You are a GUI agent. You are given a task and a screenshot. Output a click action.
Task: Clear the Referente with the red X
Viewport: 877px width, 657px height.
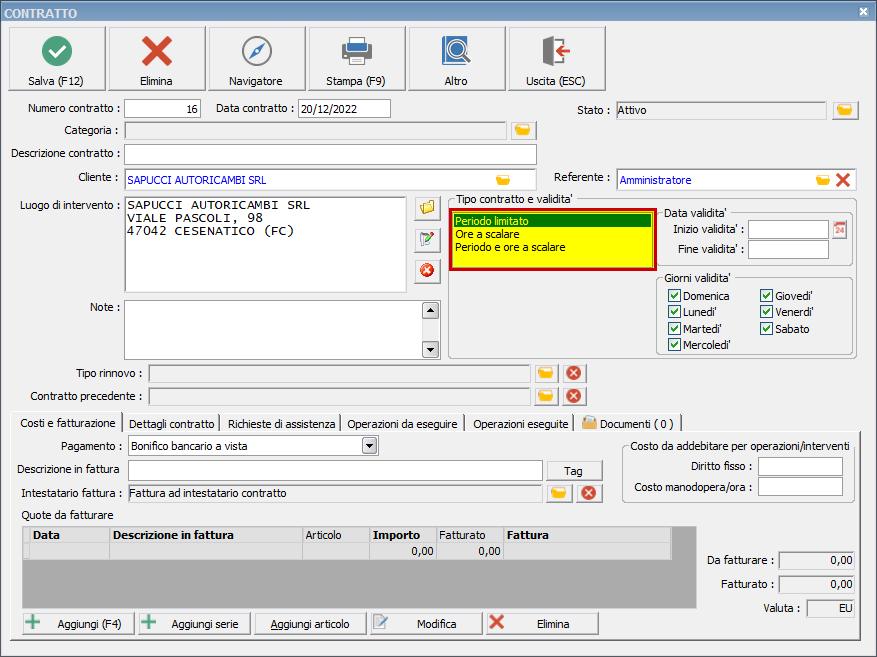pos(843,180)
